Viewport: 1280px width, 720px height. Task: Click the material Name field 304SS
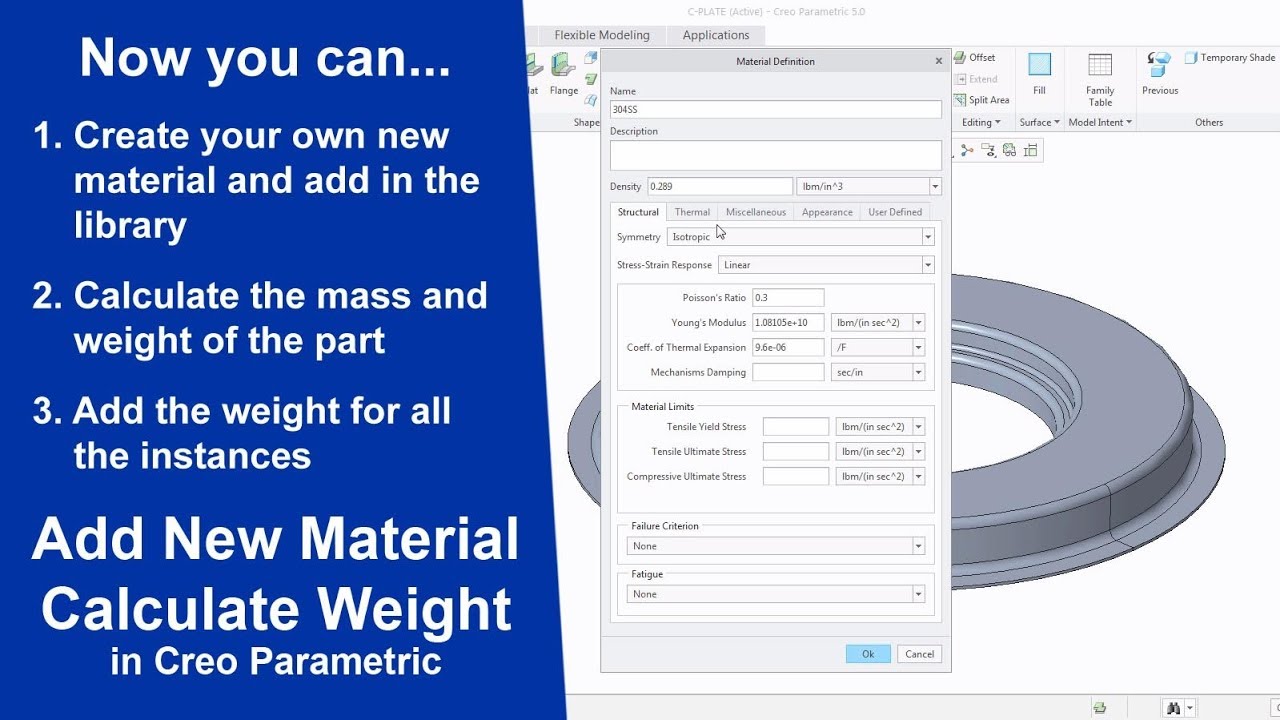pyautogui.click(x=776, y=109)
